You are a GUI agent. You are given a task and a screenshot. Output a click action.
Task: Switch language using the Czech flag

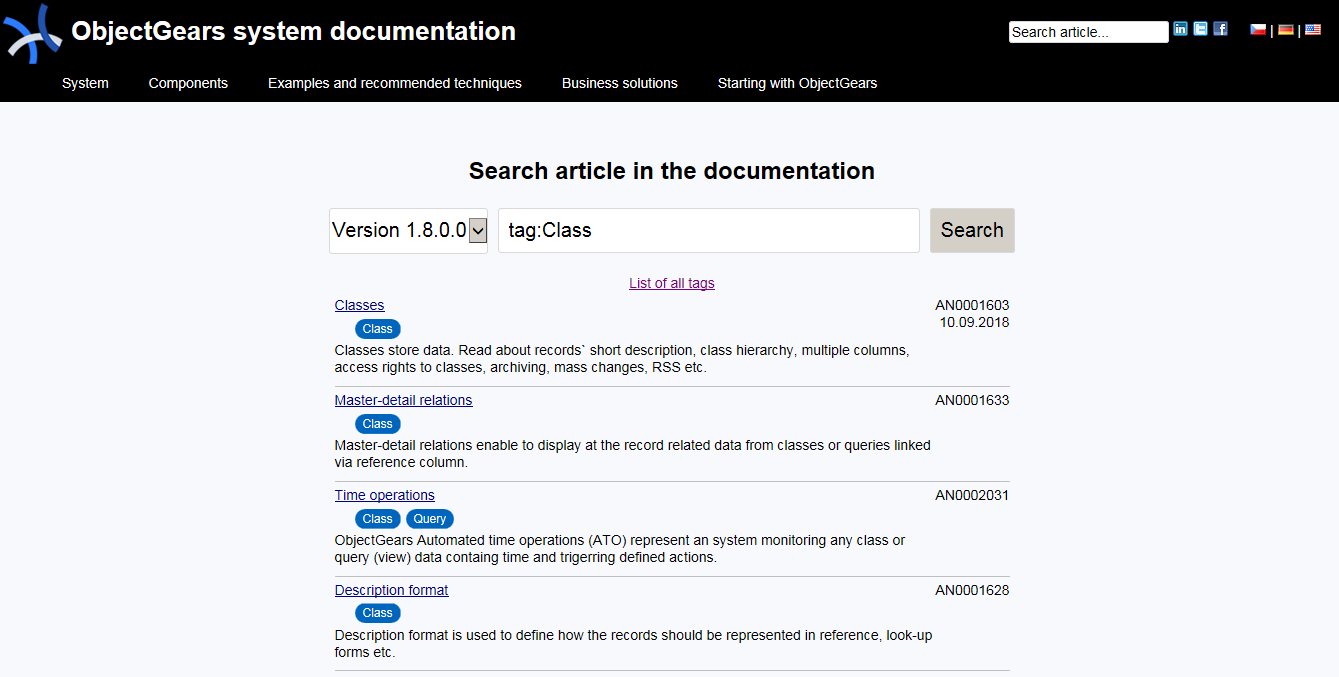[1258, 30]
